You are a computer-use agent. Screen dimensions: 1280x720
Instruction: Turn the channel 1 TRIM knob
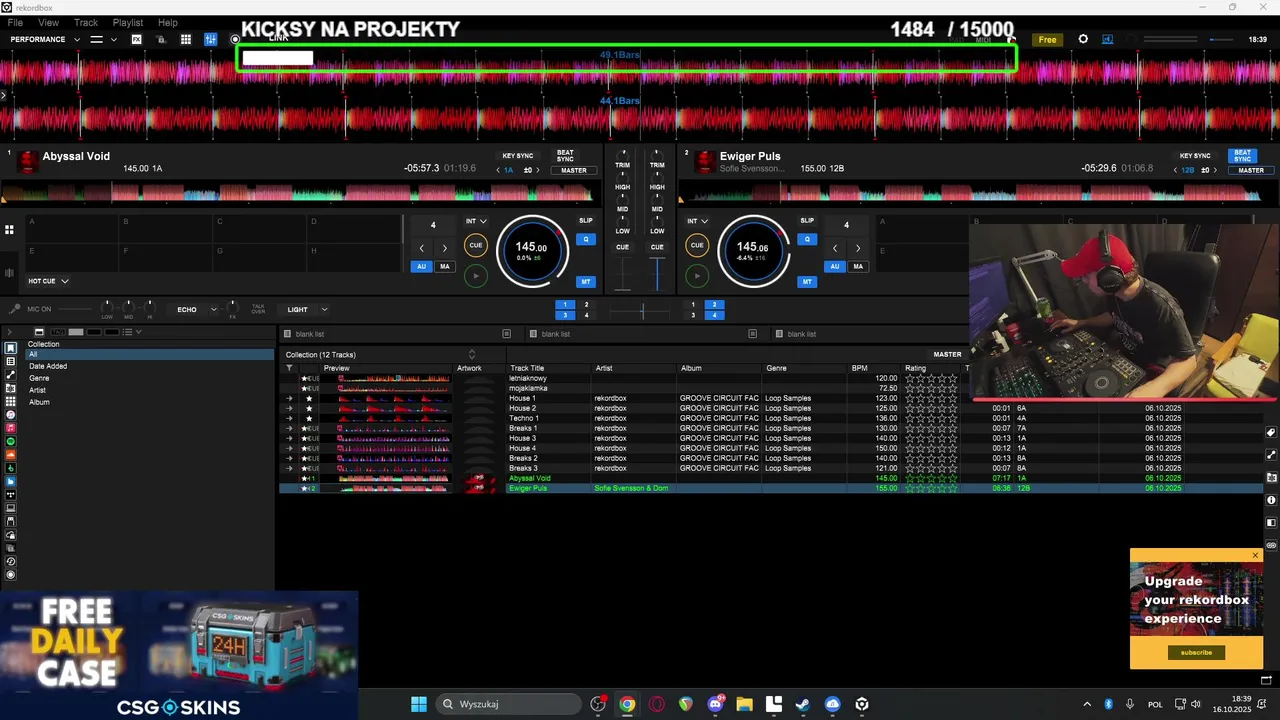[622, 154]
